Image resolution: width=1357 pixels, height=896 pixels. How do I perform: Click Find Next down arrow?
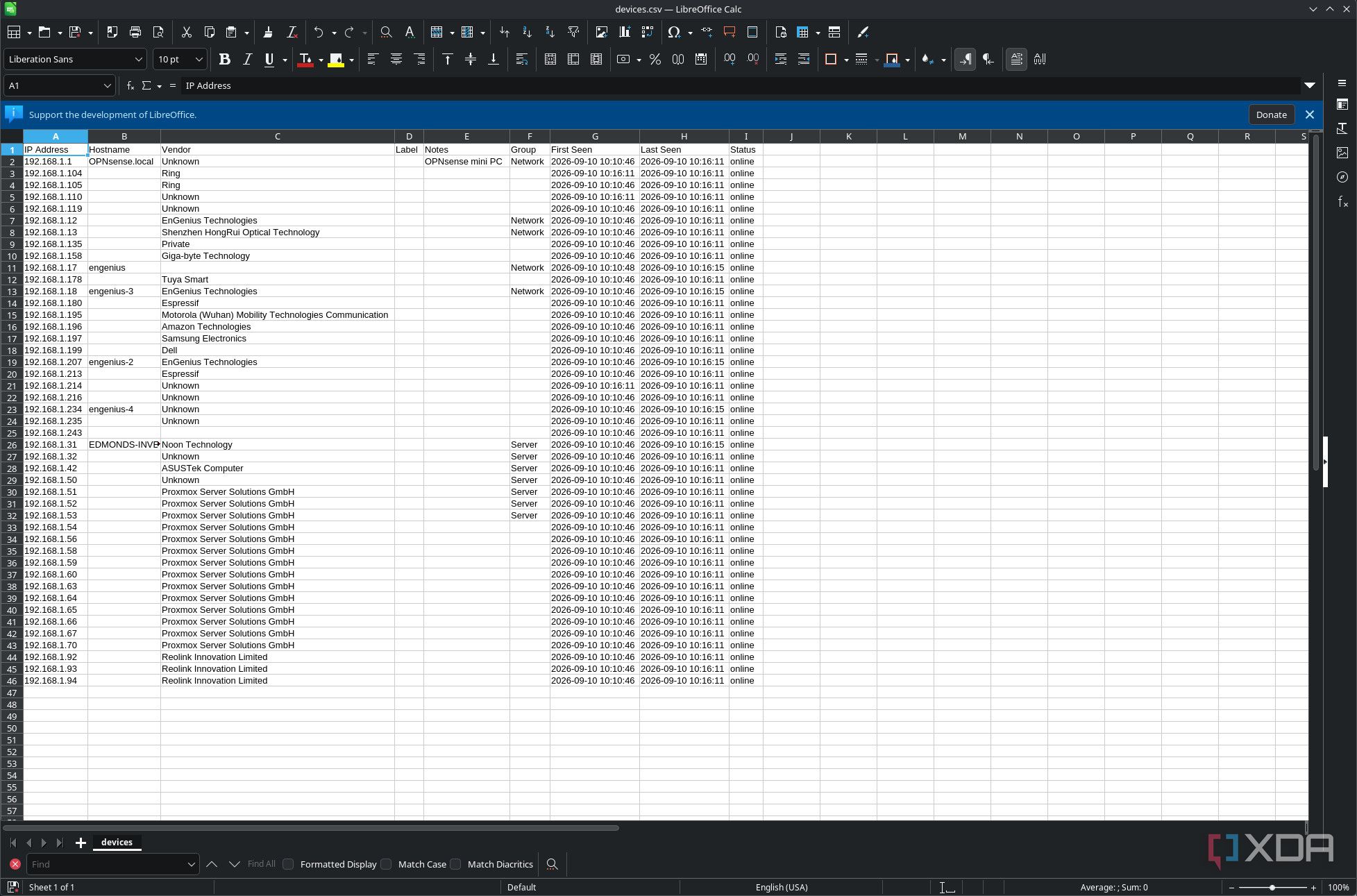pyautogui.click(x=234, y=864)
